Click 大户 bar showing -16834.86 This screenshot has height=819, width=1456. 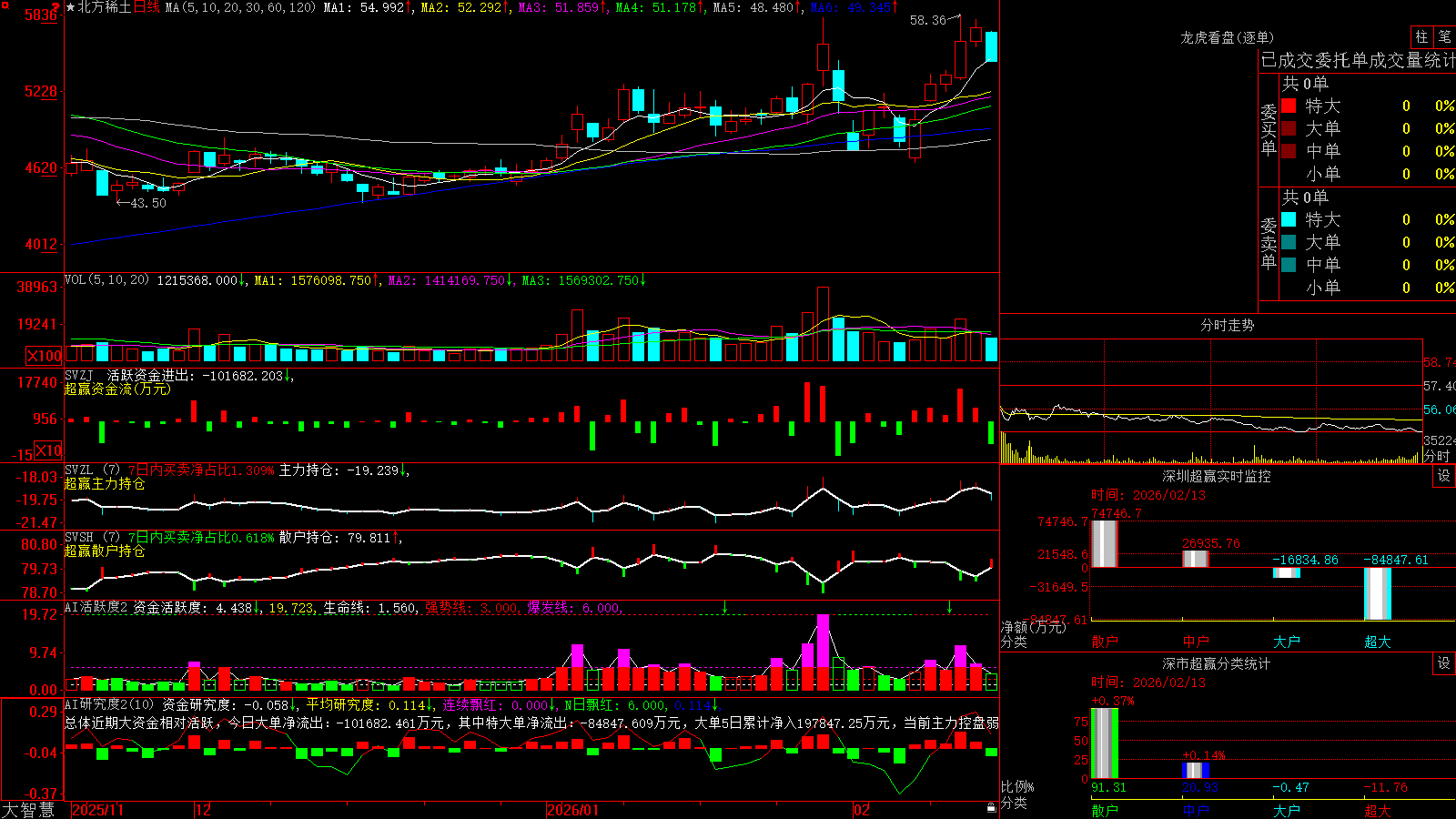coord(1287,572)
